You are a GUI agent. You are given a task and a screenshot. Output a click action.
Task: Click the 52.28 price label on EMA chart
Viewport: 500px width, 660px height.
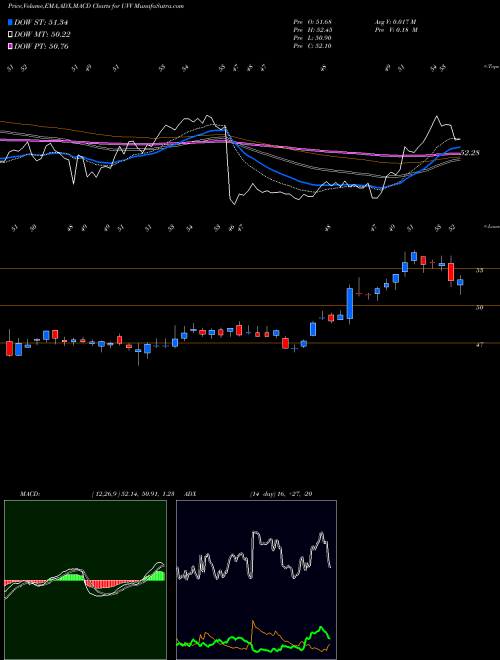pos(470,153)
